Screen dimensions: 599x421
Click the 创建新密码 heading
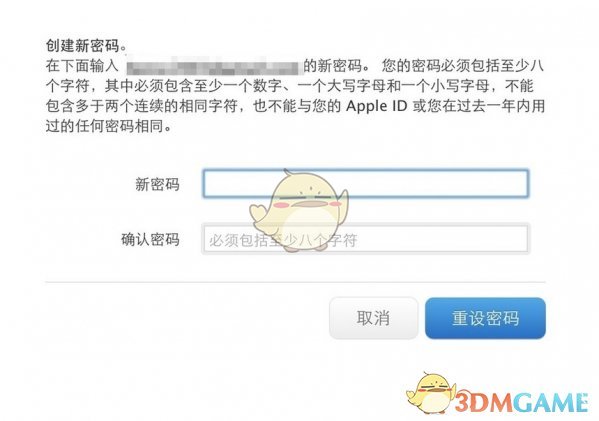pyautogui.click(x=86, y=46)
